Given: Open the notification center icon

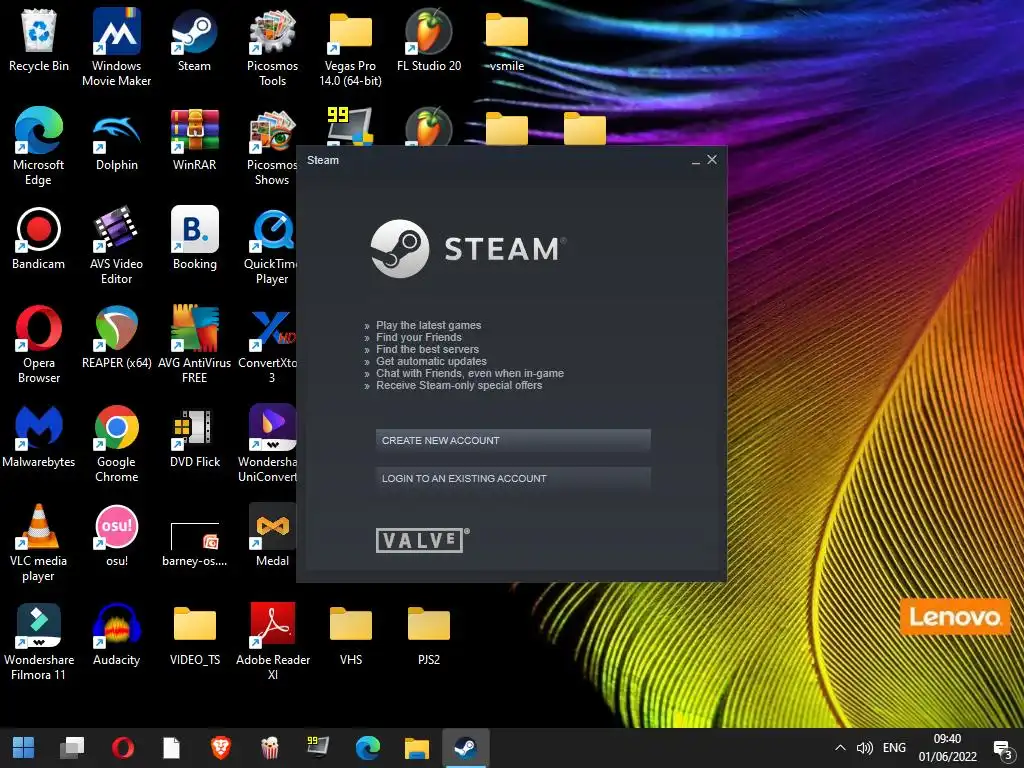Looking at the screenshot, I should click(x=1002, y=750).
